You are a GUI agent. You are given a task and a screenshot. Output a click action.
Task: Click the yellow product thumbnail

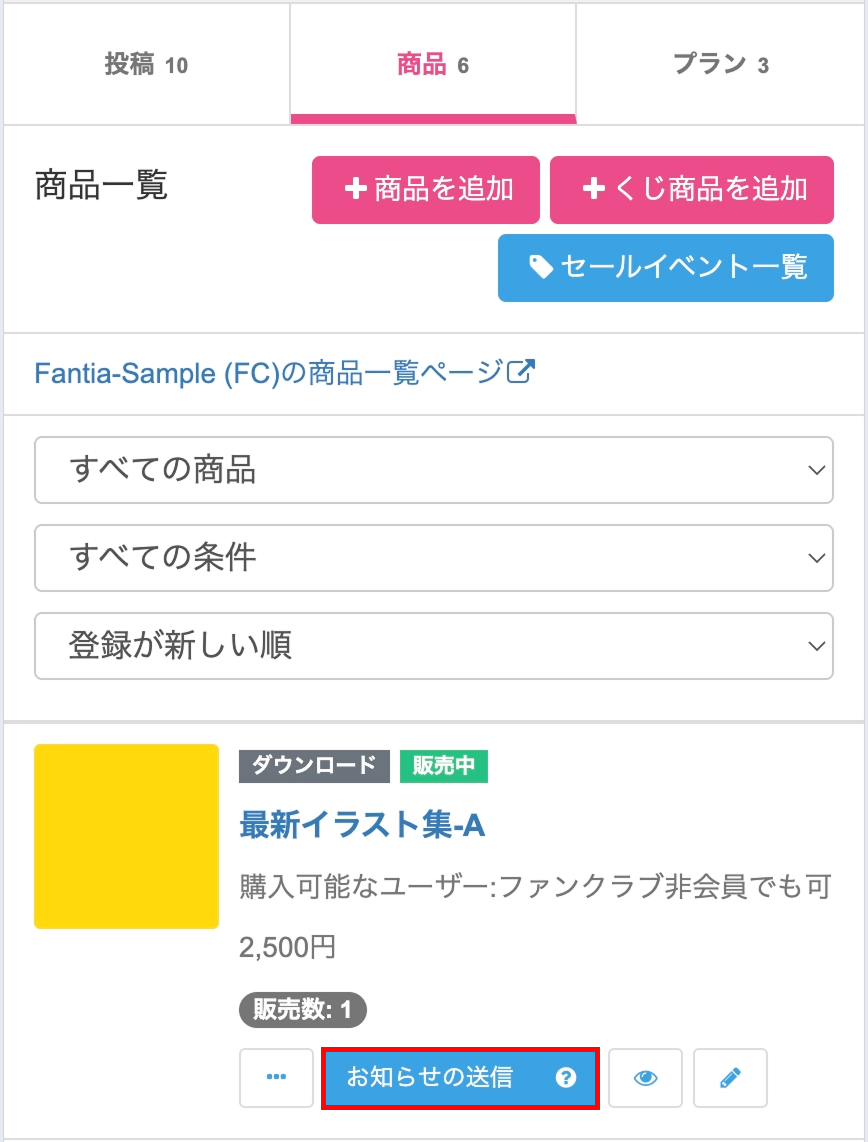pos(126,836)
